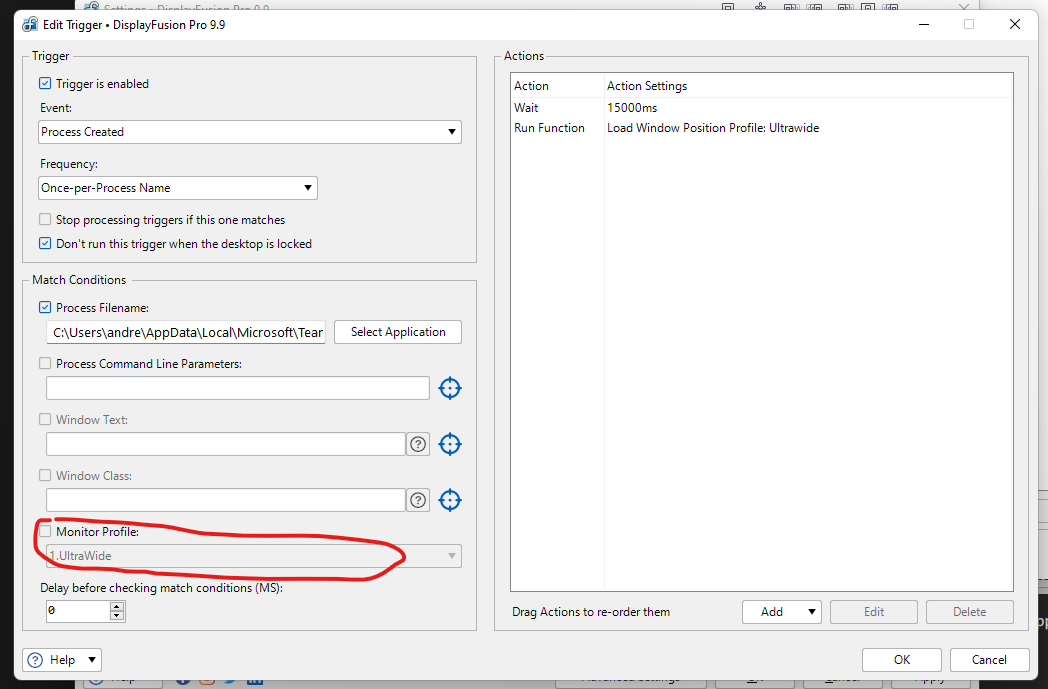Click the Window Class help question-mark icon

pyautogui.click(x=418, y=500)
